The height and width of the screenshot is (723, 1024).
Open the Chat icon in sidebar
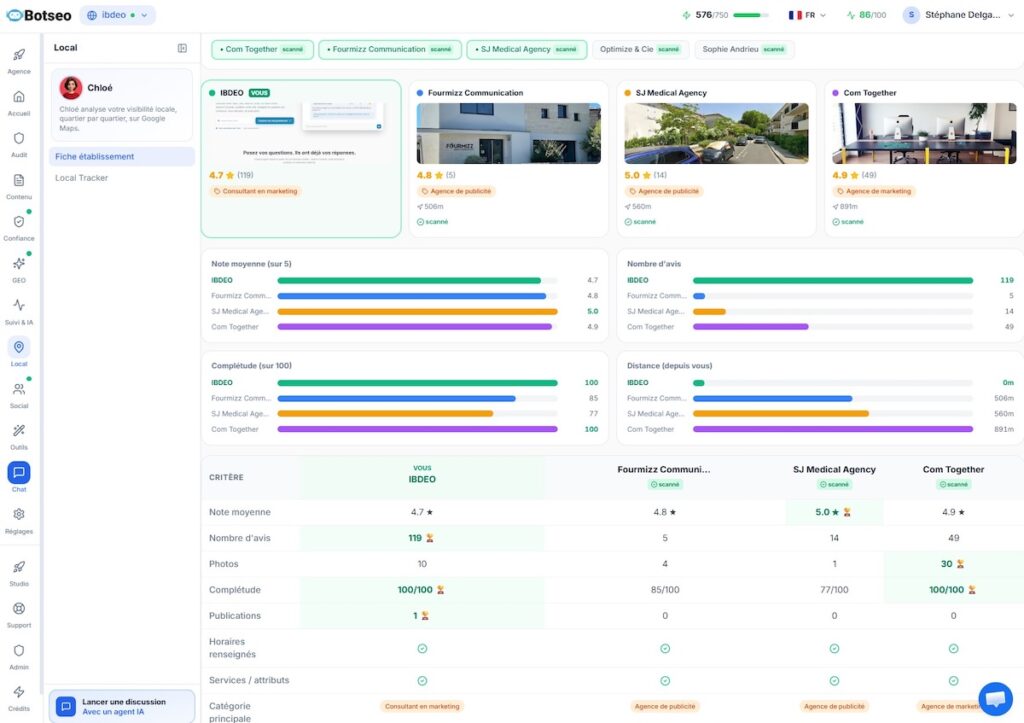tap(19, 472)
